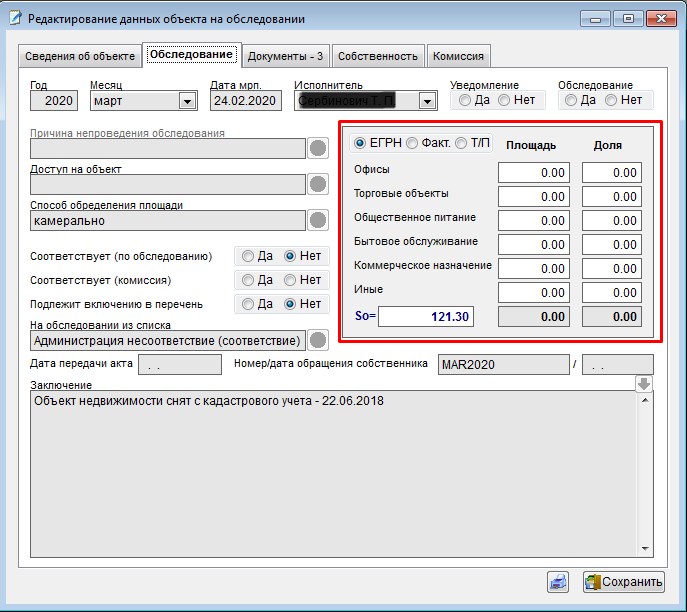The image size is (687, 612).
Task: Click the Заключение scrollbar down arrow
Action: pyautogui.click(x=645, y=548)
